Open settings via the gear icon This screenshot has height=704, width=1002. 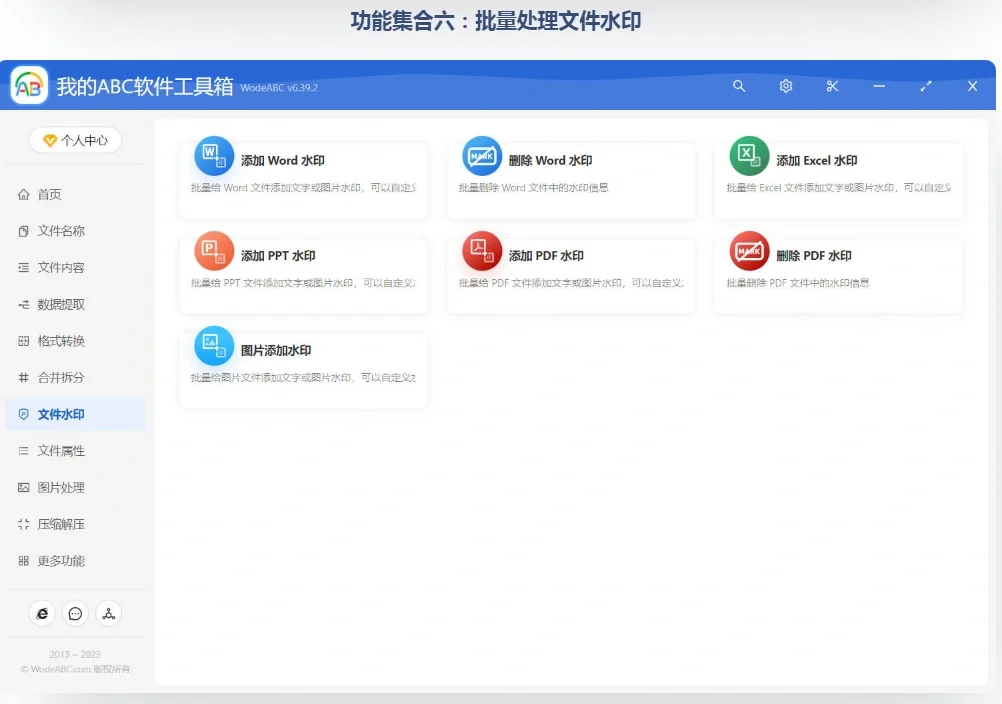point(785,86)
